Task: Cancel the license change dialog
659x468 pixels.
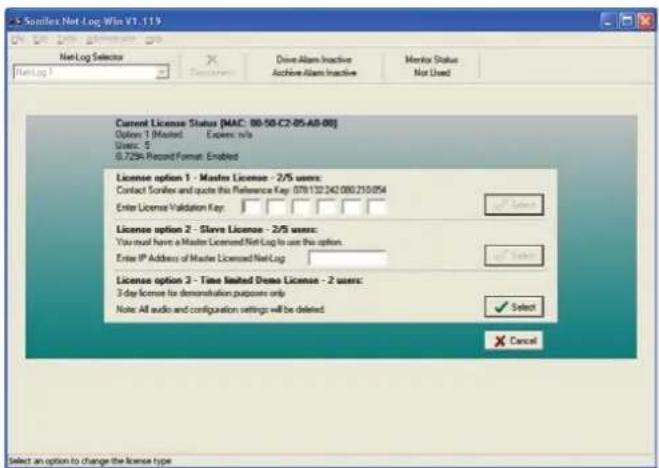Action: (x=514, y=340)
